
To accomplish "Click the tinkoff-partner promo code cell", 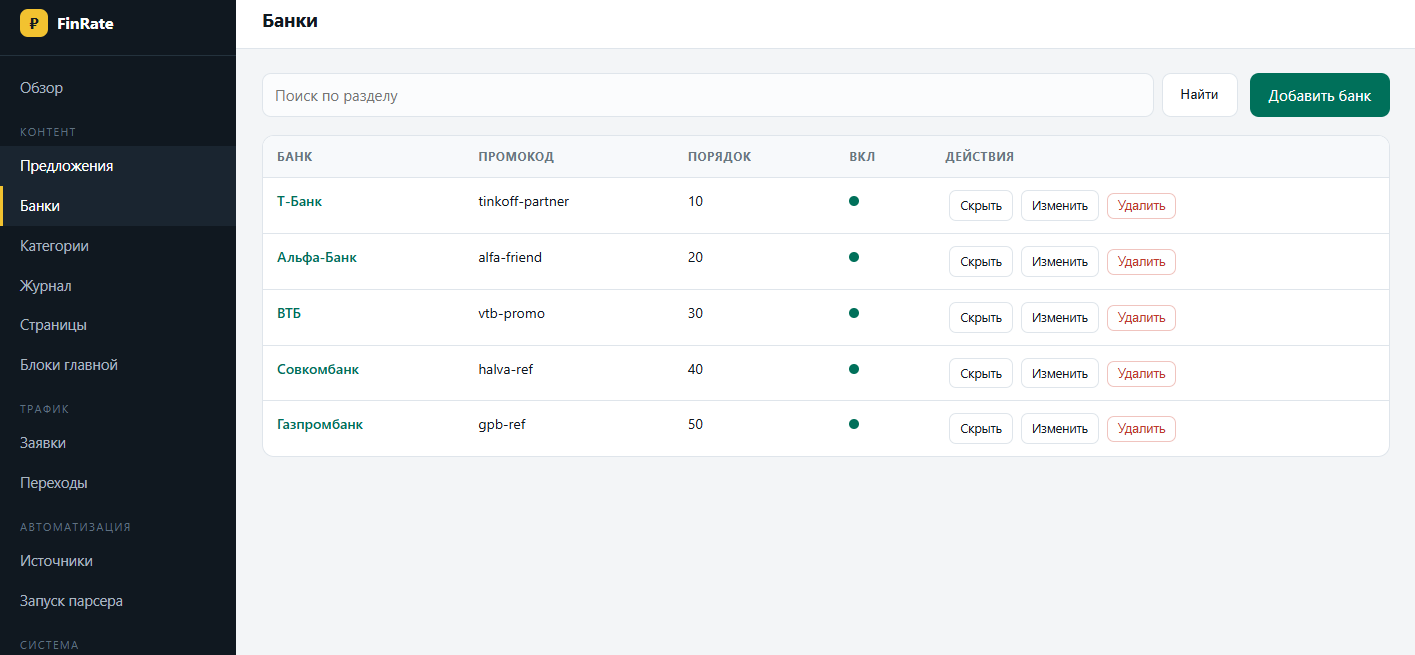I will pos(524,201).
